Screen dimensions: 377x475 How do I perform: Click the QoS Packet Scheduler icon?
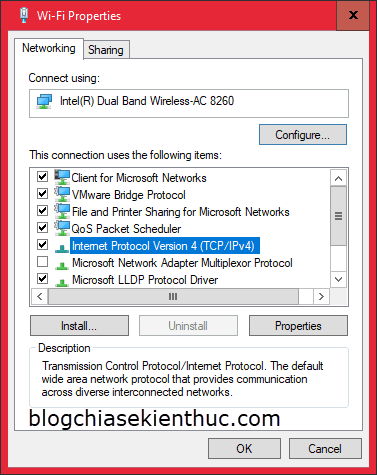(x=62, y=228)
